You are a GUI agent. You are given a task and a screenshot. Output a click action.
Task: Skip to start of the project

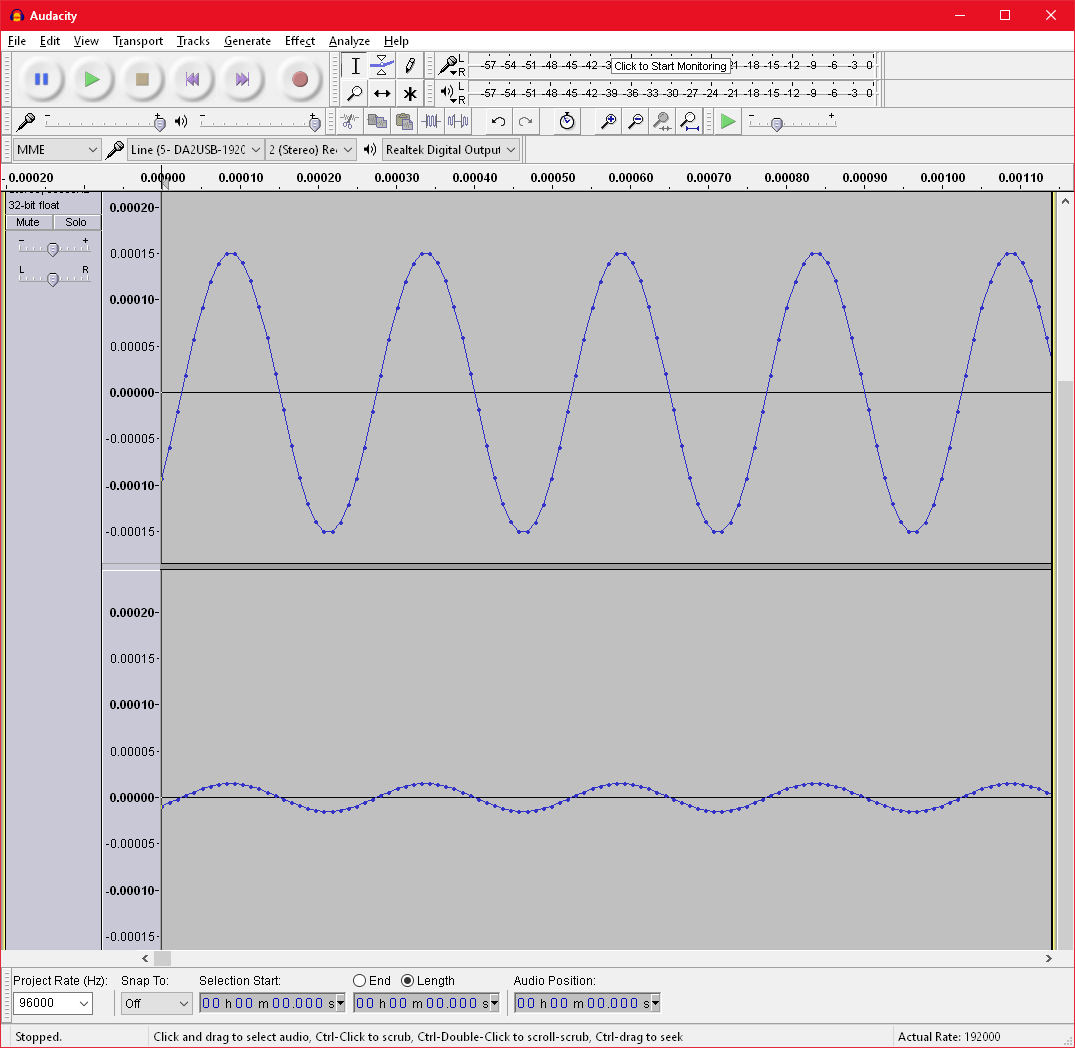click(x=193, y=80)
